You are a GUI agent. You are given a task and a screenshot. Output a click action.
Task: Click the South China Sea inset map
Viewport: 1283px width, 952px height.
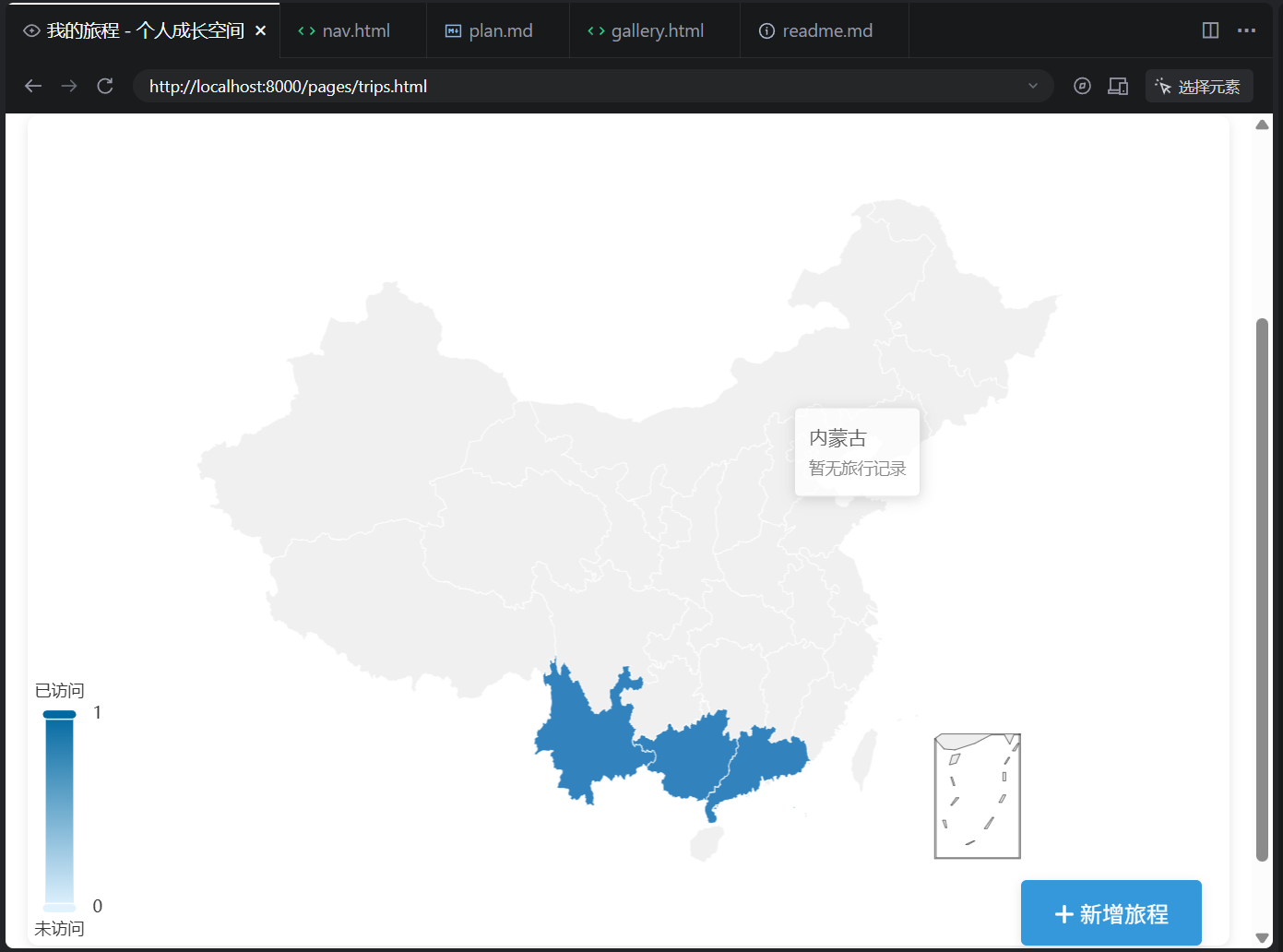click(978, 796)
